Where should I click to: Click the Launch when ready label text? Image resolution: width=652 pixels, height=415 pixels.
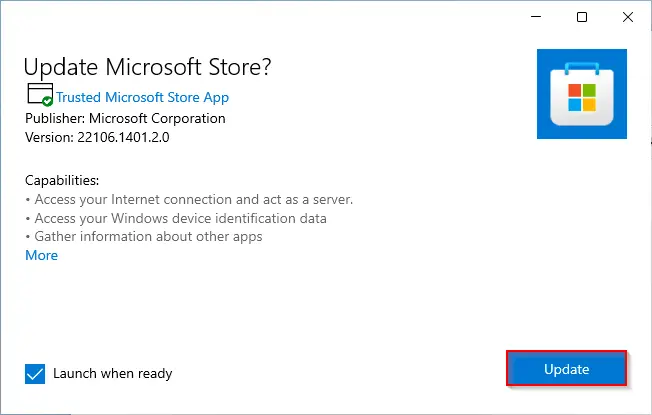tap(113, 373)
